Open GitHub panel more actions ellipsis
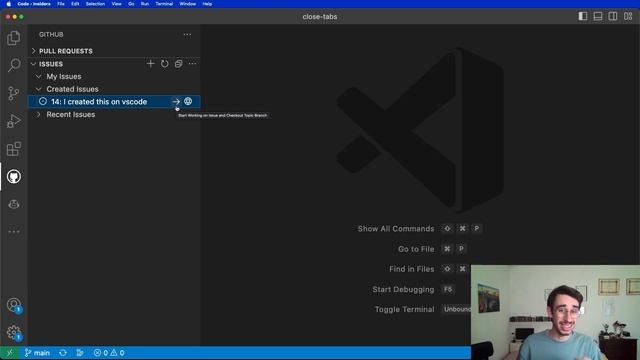The image size is (640, 360). tap(187, 35)
